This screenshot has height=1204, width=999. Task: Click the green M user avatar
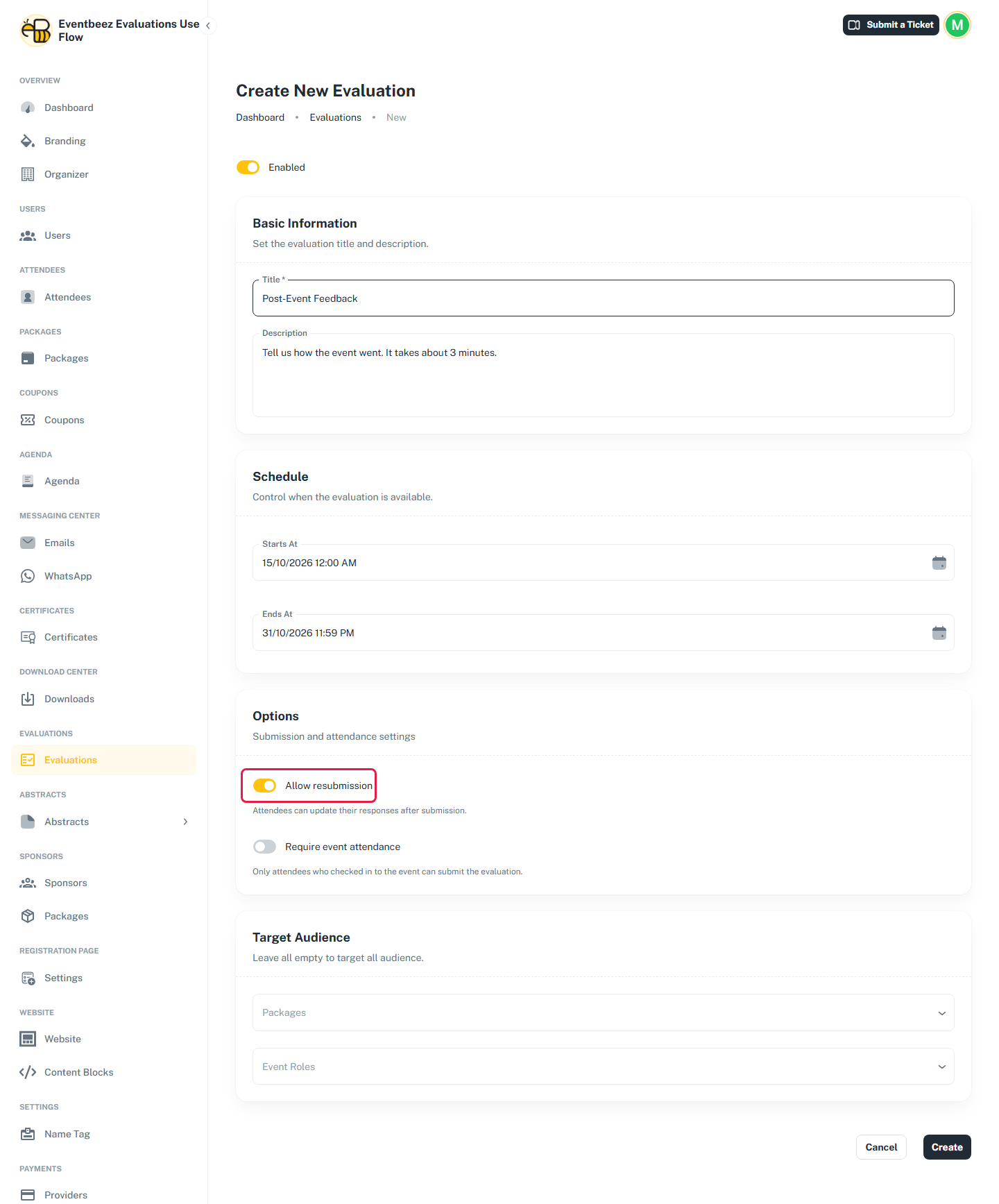pos(957,25)
